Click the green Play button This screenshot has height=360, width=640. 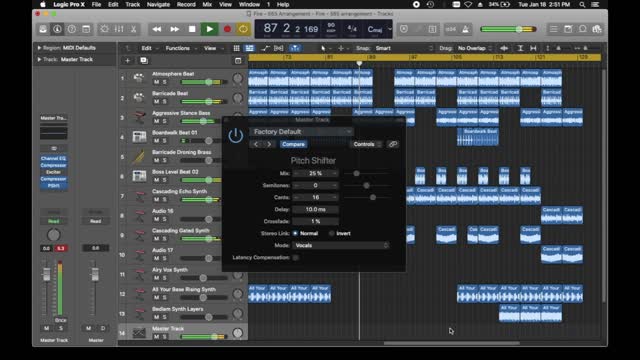(209, 29)
